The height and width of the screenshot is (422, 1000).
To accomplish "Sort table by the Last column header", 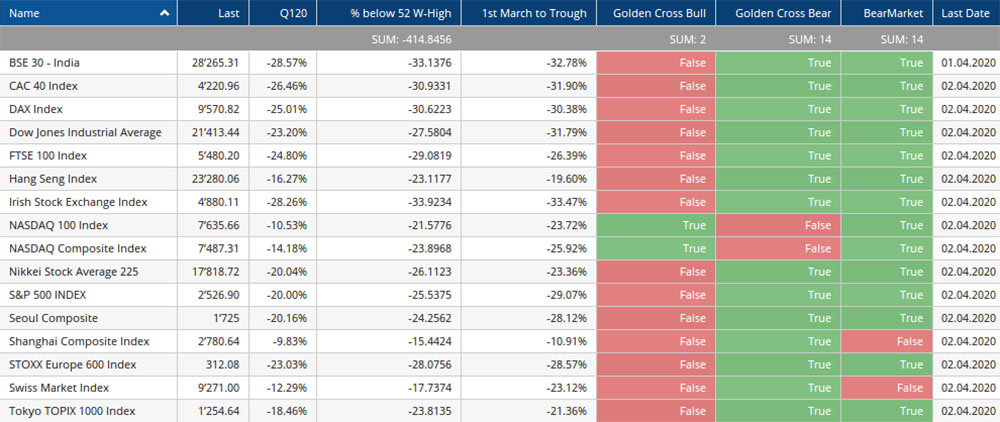I will (x=228, y=13).
